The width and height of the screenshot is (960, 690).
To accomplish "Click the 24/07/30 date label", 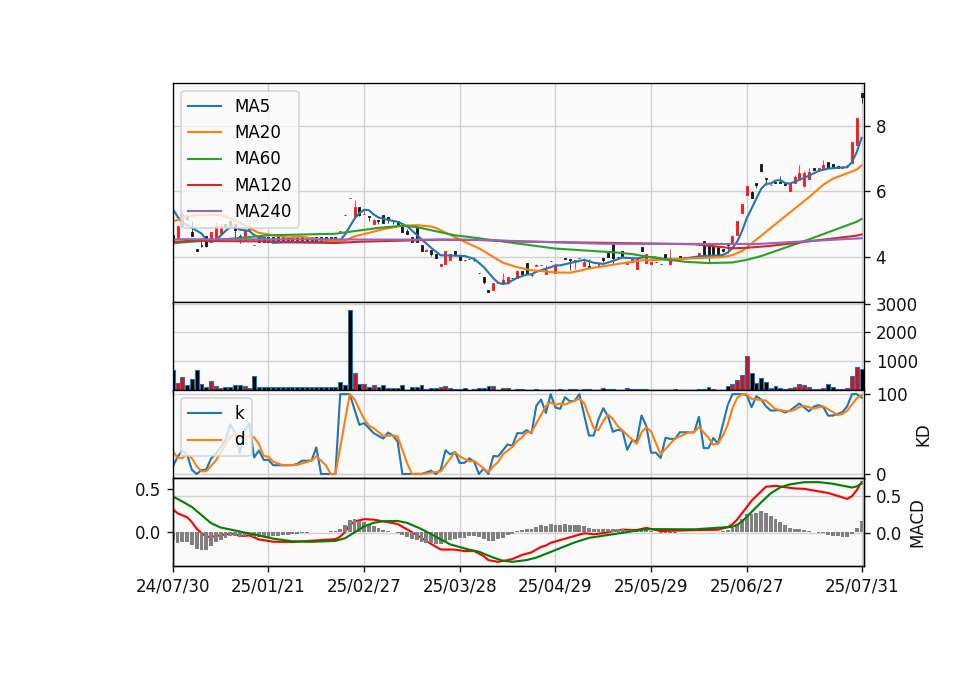I will (173, 586).
